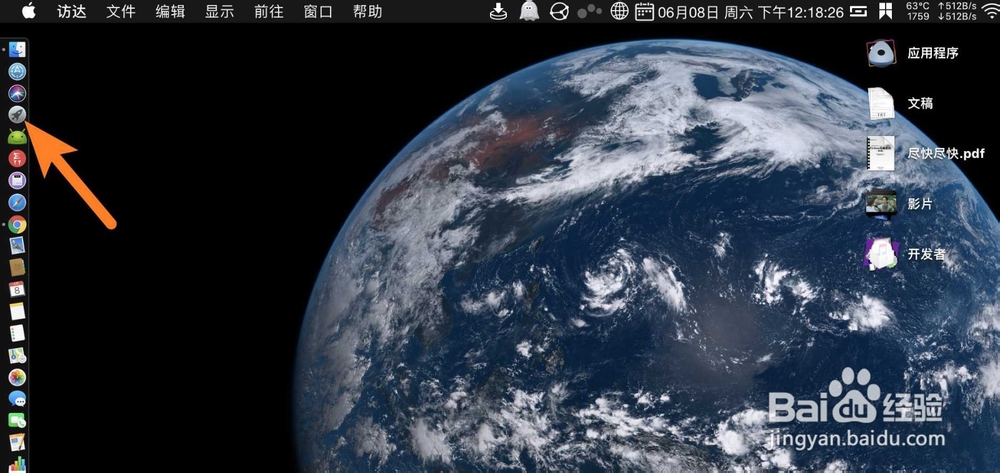This screenshot has height=473, width=1000.
Task: Open Messages app in the Dock
Action: coord(17,400)
